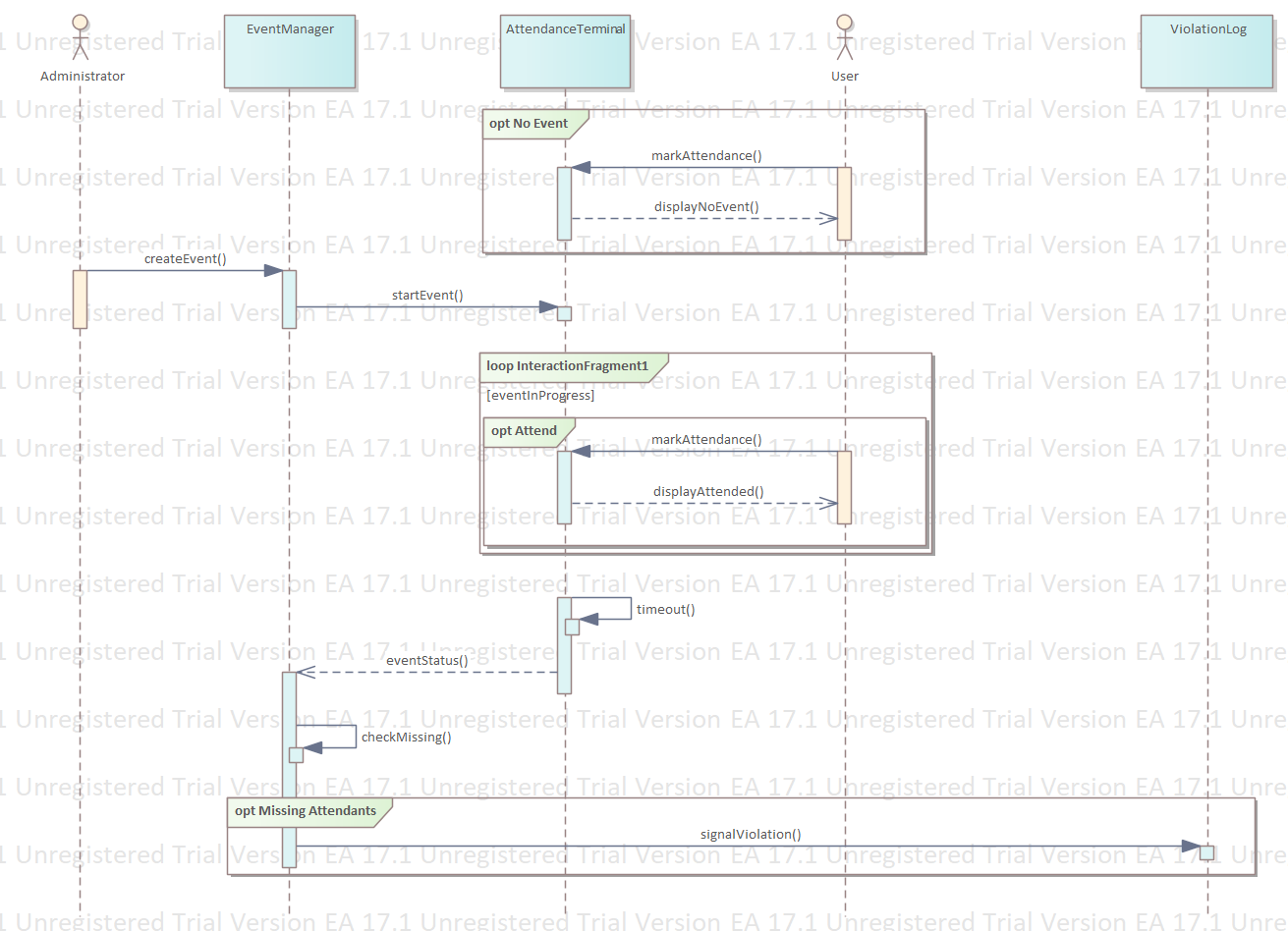This screenshot has height=931, width=1288.
Task: Click the EventManager lifeline header box
Action: coord(290,52)
